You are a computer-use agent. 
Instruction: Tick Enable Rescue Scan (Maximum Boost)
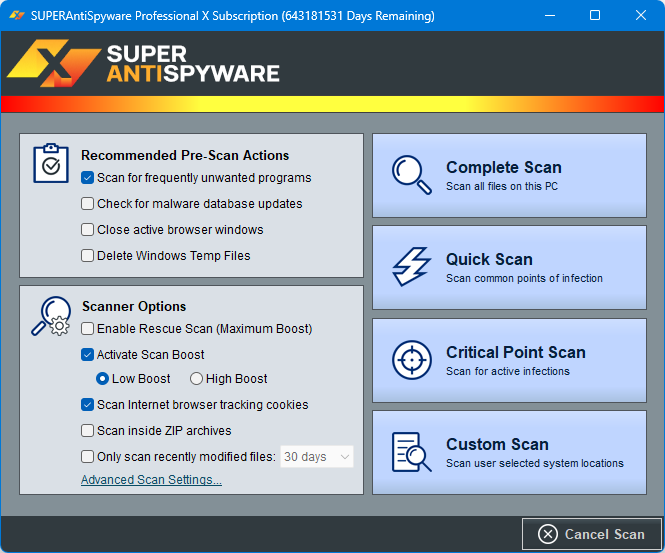[88, 328]
